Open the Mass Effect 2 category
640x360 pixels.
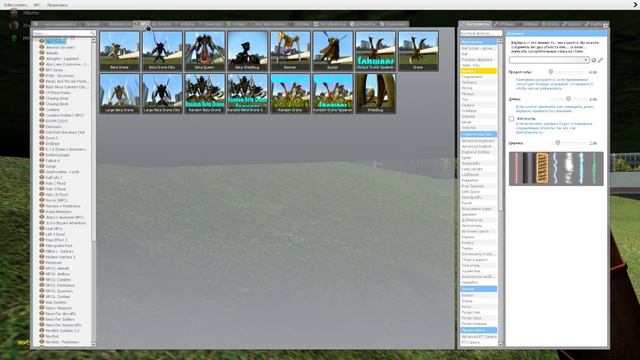click(x=56, y=240)
